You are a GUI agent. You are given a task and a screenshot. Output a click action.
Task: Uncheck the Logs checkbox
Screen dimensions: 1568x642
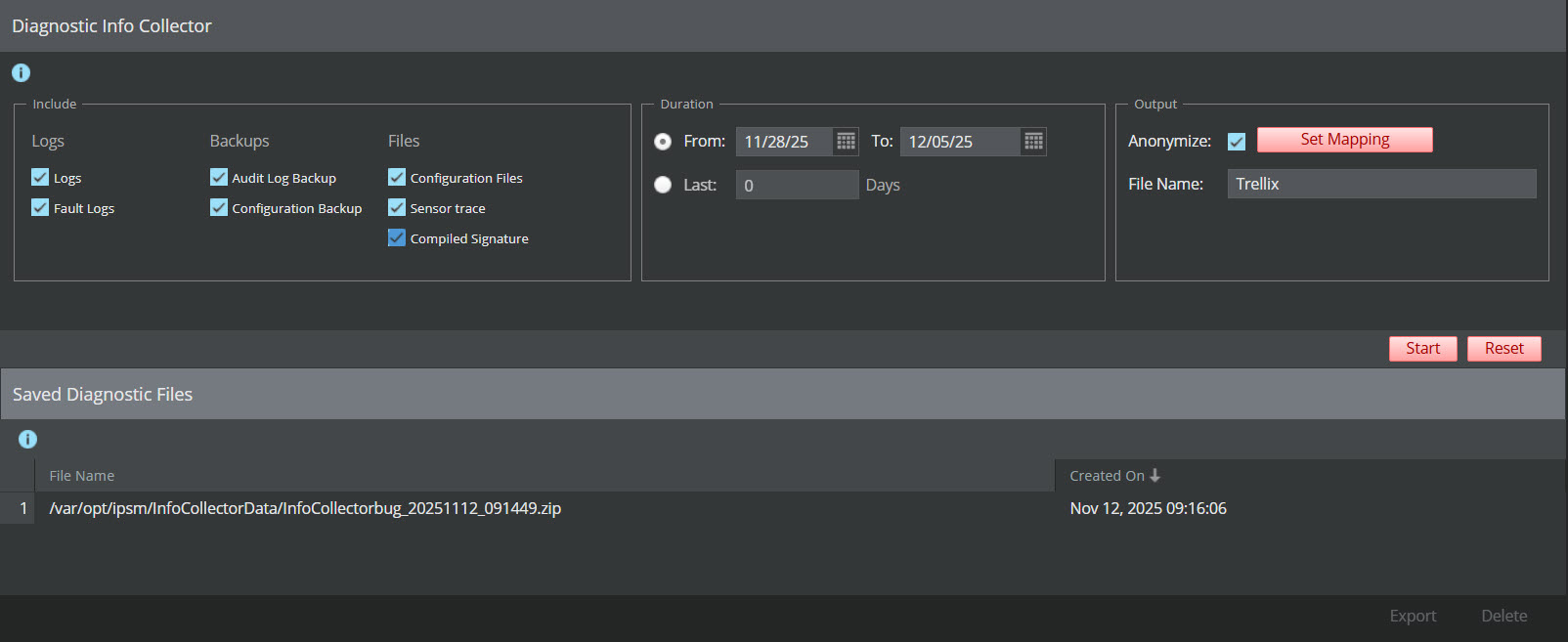point(40,177)
